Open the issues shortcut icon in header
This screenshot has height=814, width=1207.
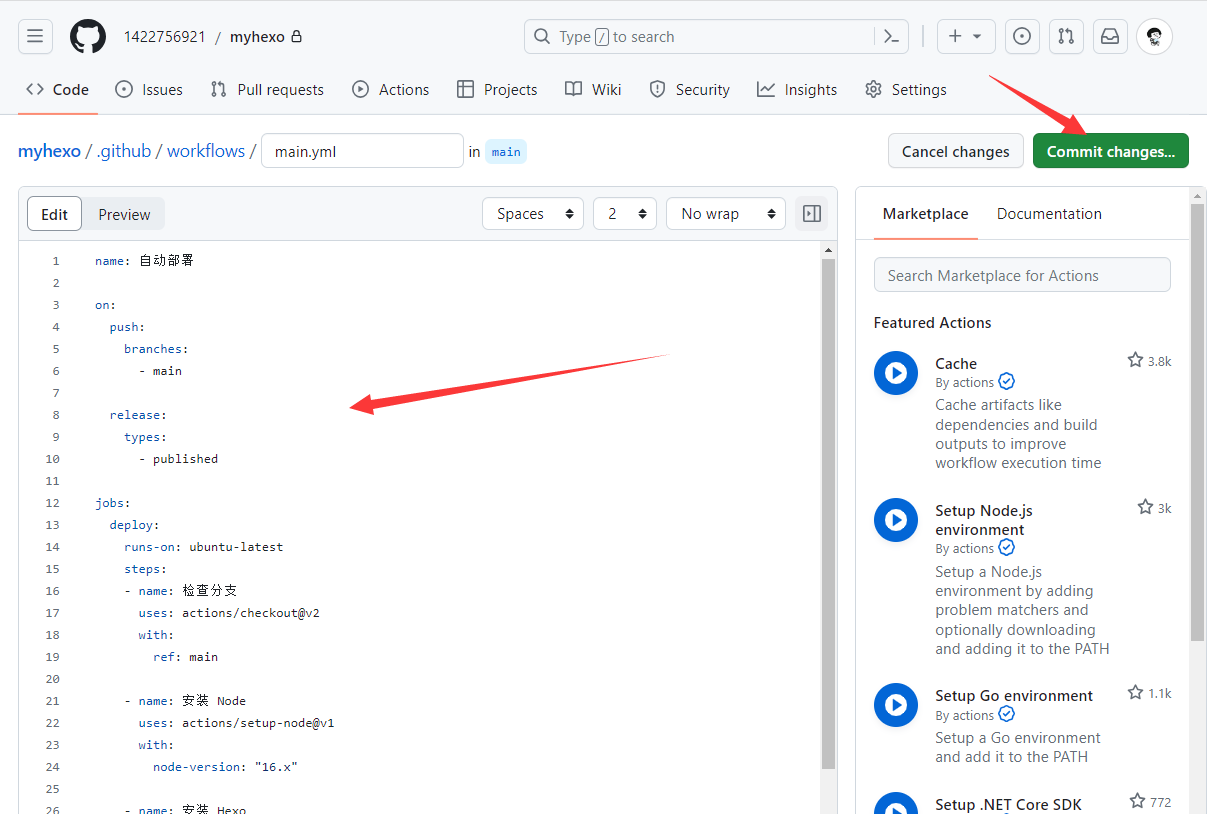click(1022, 37)
